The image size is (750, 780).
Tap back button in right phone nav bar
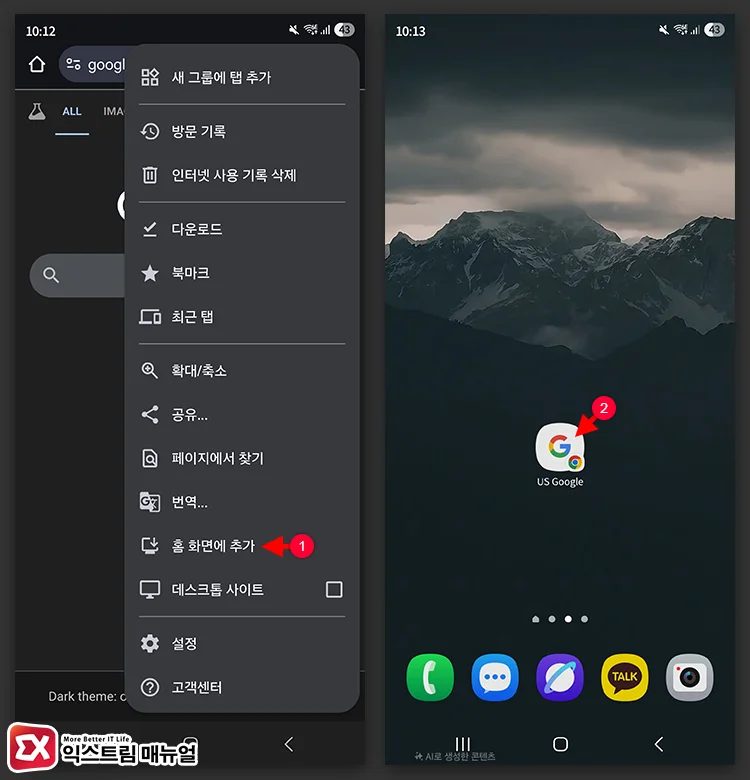[659, 744]
